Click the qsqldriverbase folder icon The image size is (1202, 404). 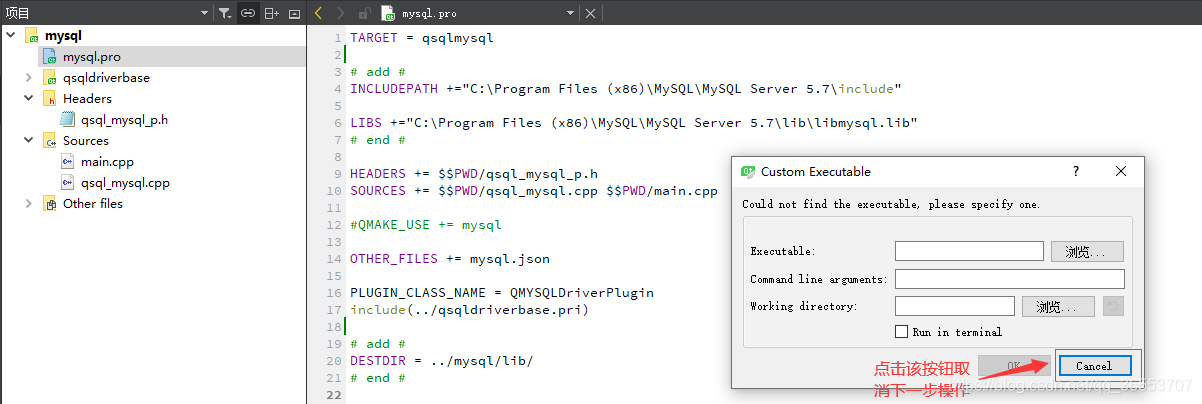click(x=50, y=77)
